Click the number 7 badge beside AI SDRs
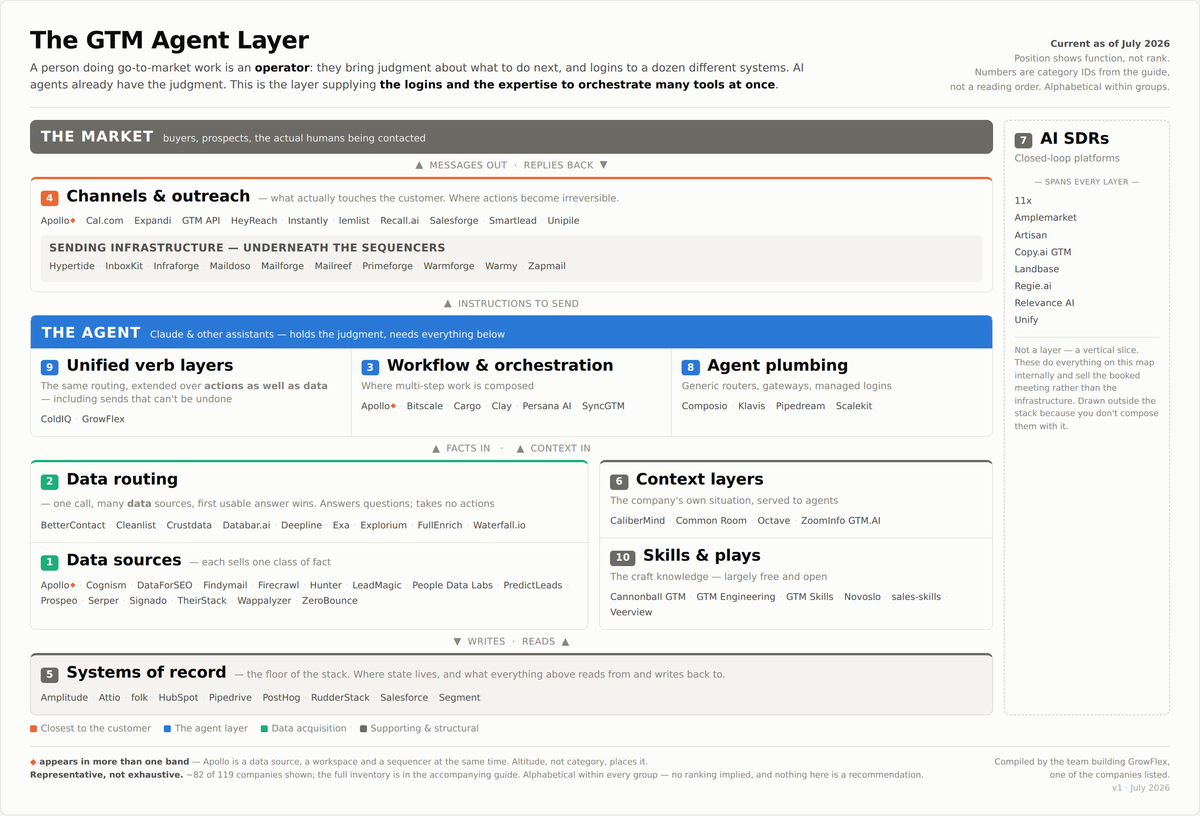The image size is (1200, 816). click(1023, 140)
